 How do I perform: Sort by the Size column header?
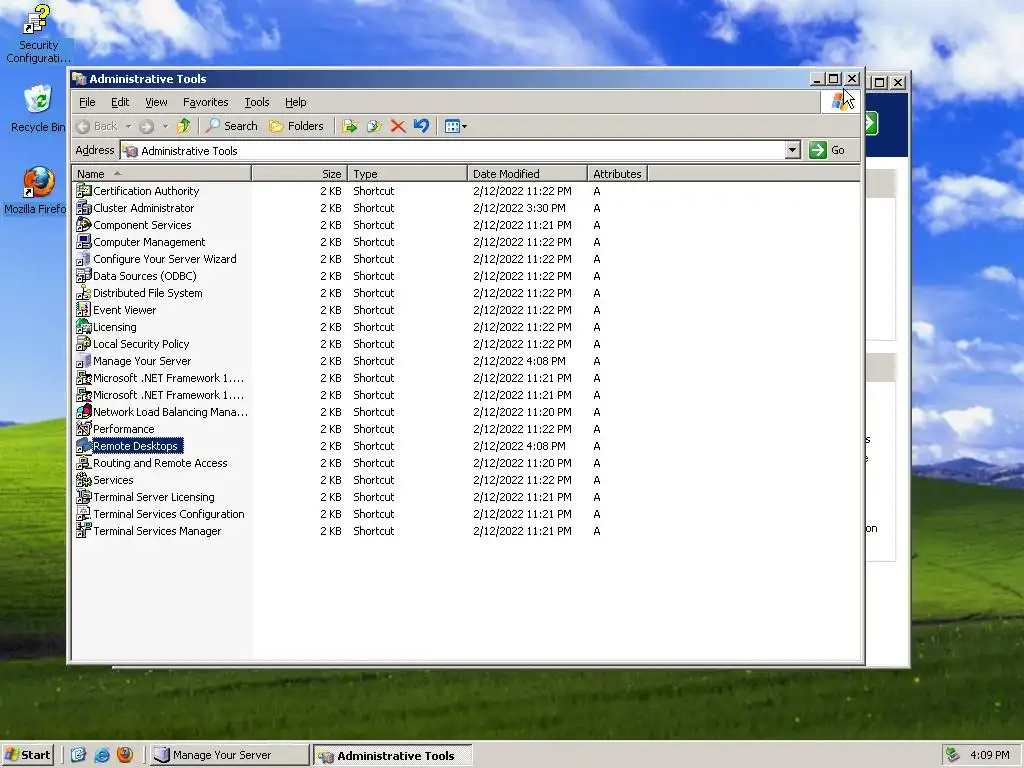[x=300, y=174]
